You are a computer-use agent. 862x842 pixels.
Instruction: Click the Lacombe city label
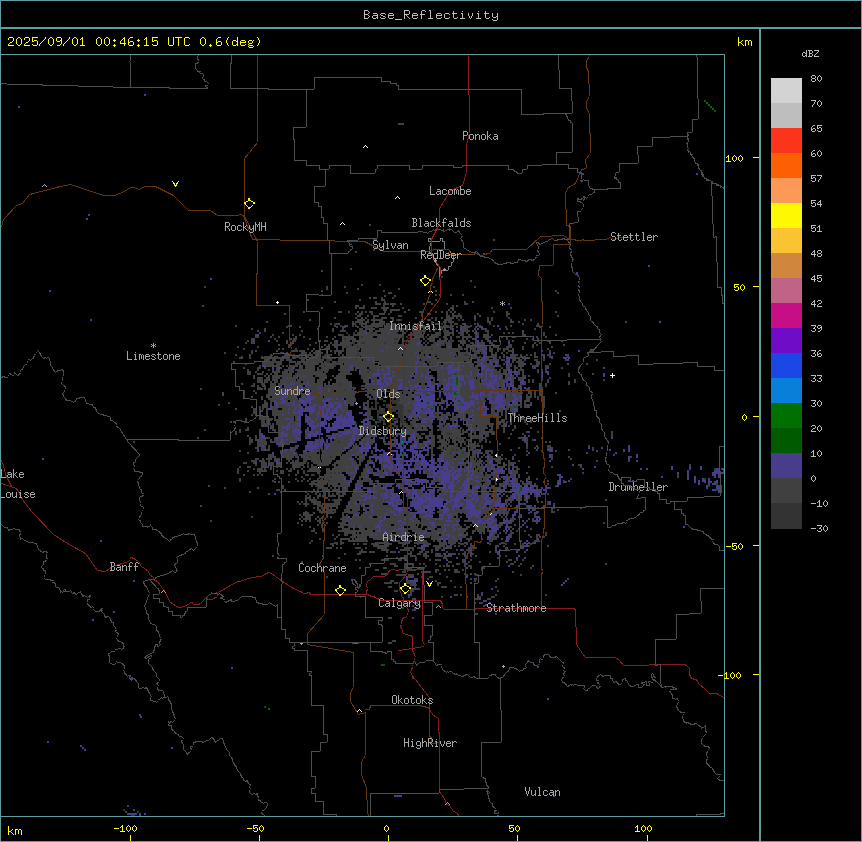450,191
